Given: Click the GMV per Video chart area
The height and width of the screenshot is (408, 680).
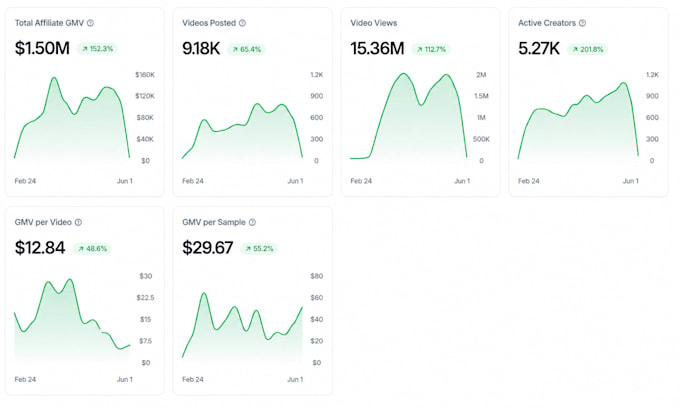Looking at the screenshot, I should [x=72, y=320].
